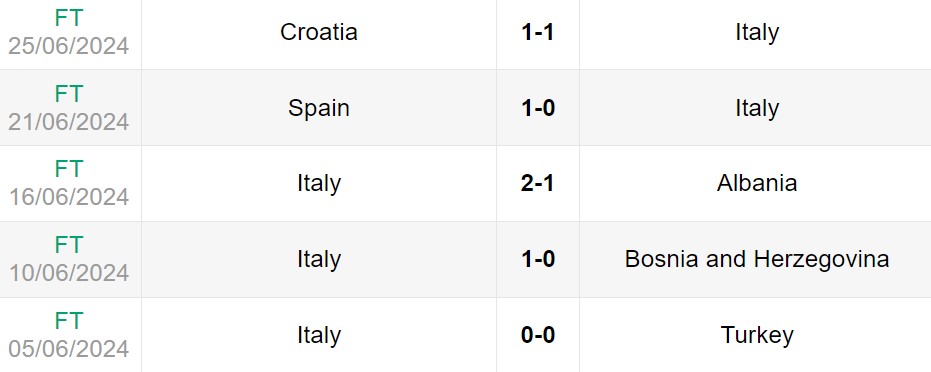
Task: Click Turkey team name
Action: pyautogui.click(x=757, y=336)
